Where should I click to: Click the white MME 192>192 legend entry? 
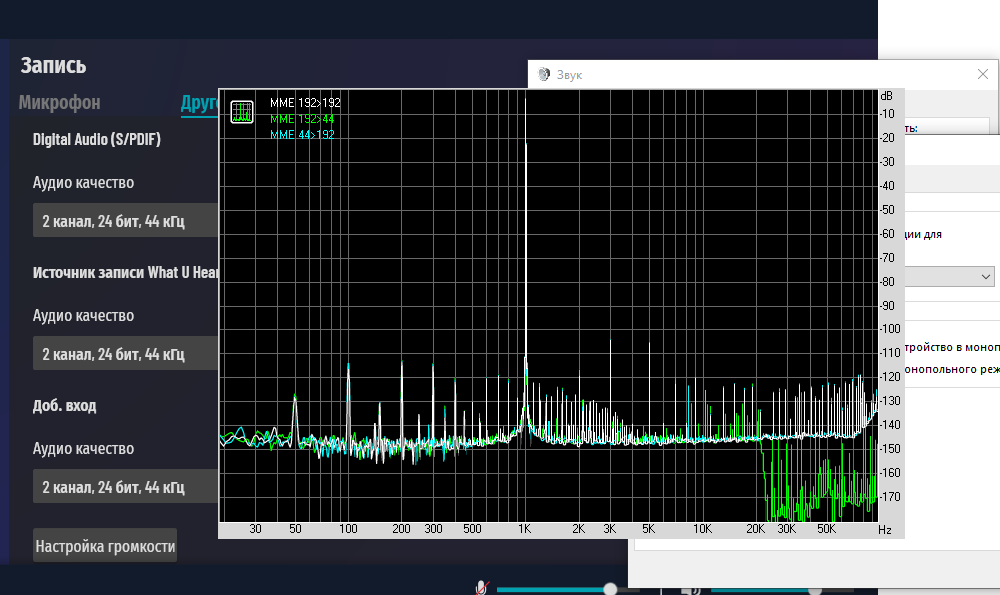(x=305, y=103)
